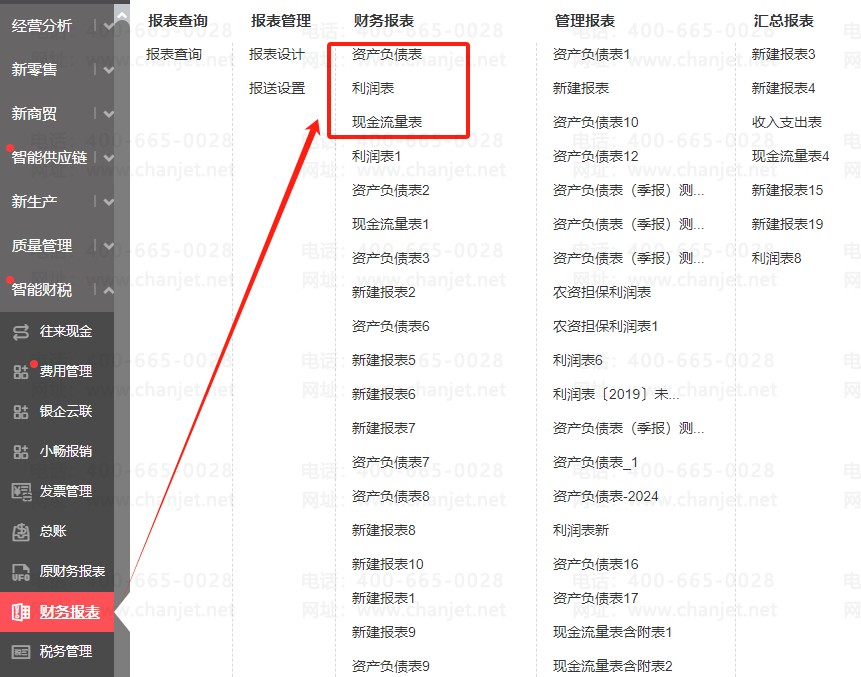Click the 费用管理 sidebar icon
This screenshot has width=861, height=677.
(x=21, y=372)
